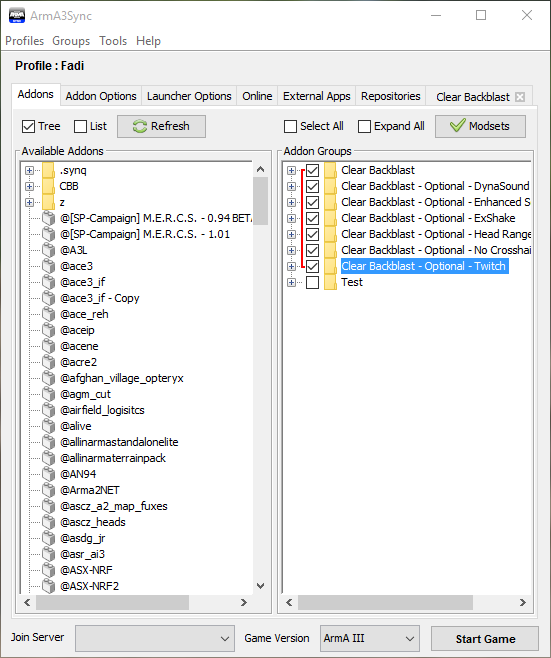Click the @asdg_jr addon brick icon
The width and height of the screenshot is (551, 658).
point(49,538)
